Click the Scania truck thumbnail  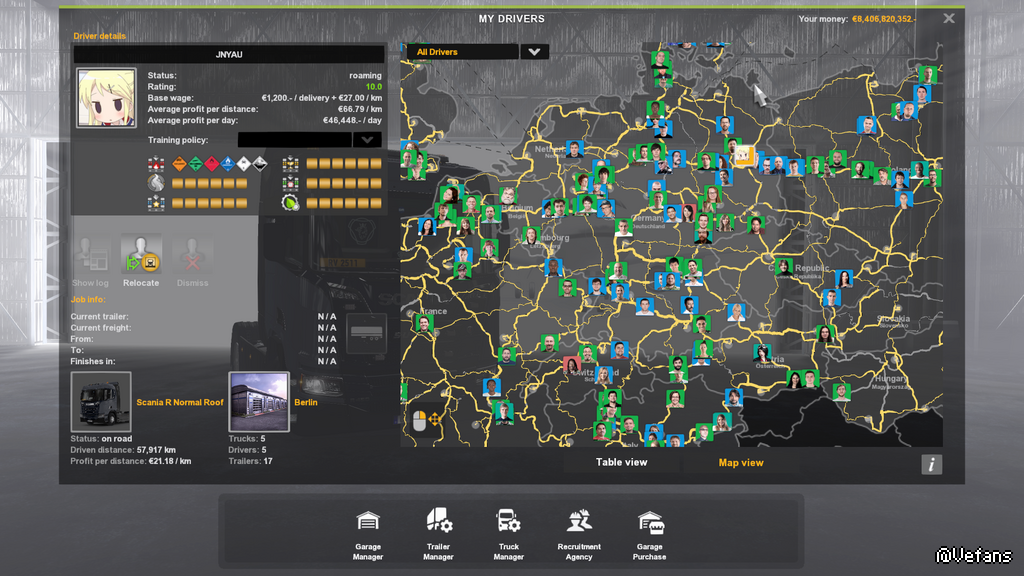click(x=101, y=402)
